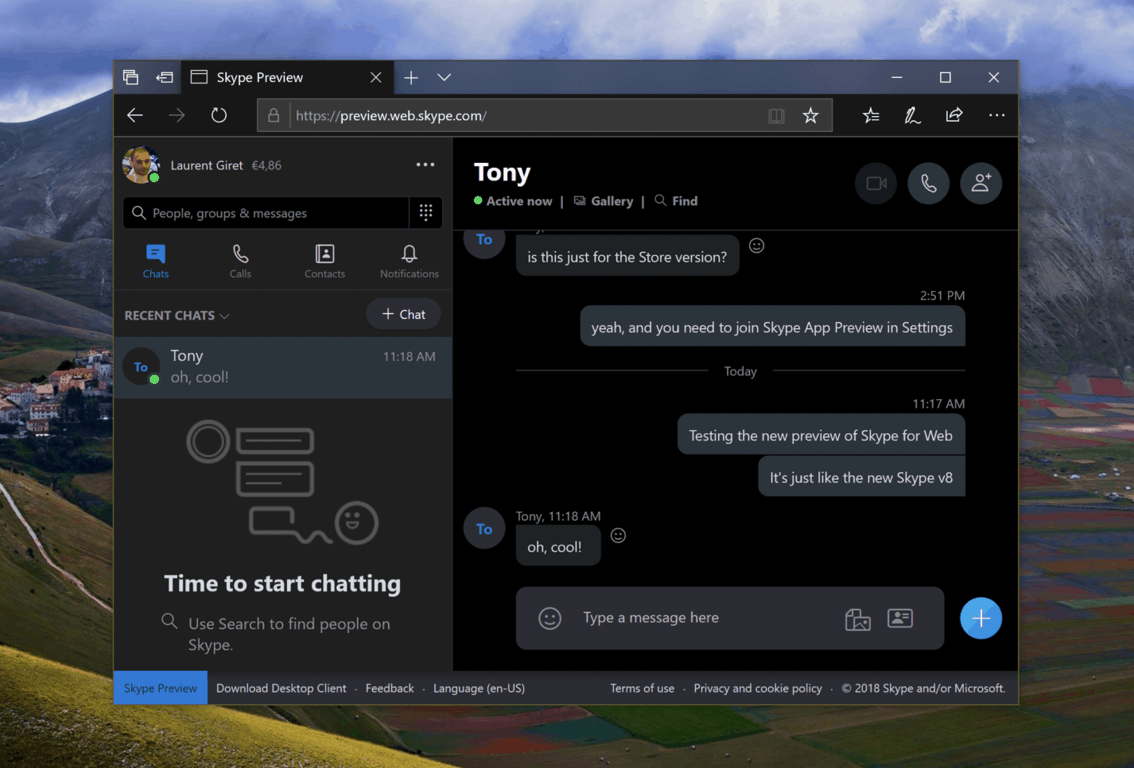Switch to the Calls tab
This screenshot has width=1134, height=768.
click(x=240, y=261)
